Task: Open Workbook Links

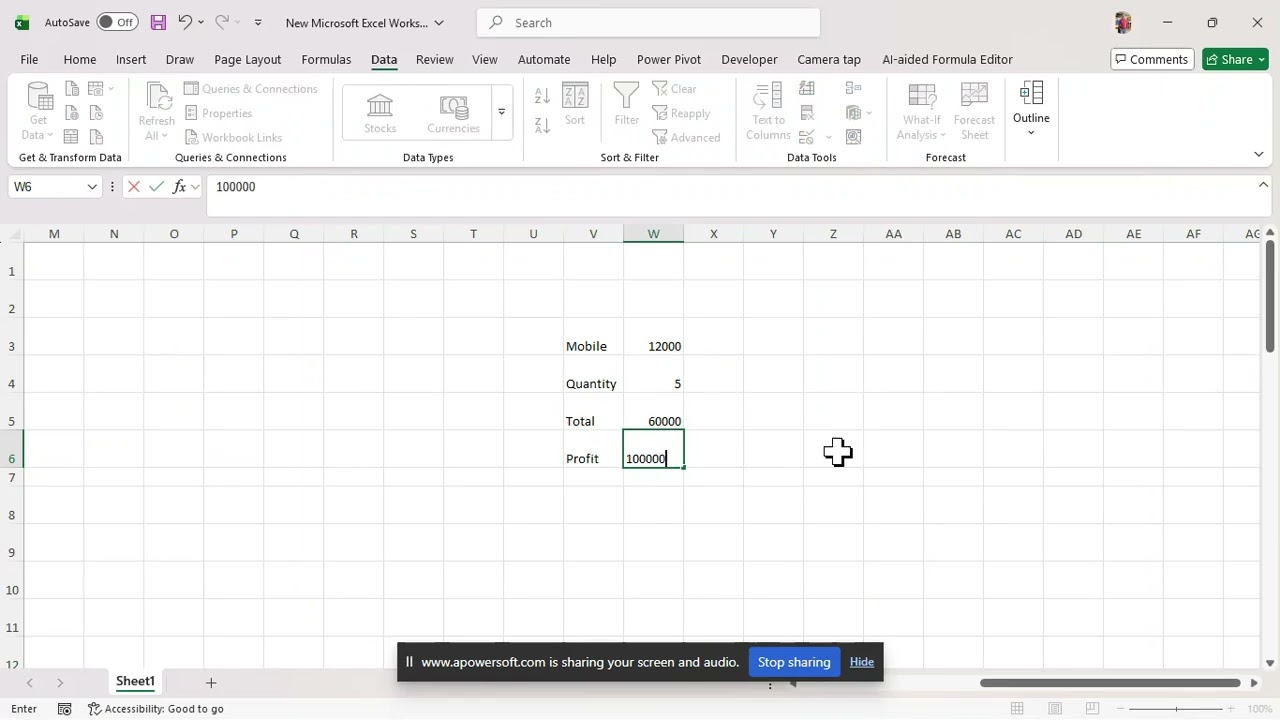Action: [233, 137]
